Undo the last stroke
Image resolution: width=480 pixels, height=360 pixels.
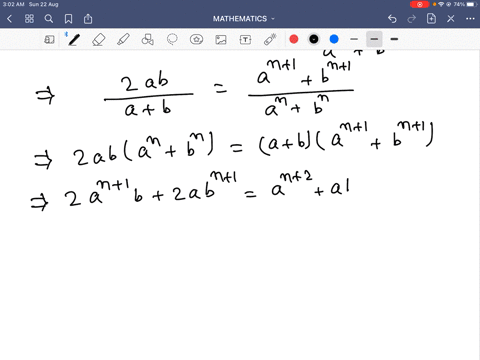pos(392,19)
